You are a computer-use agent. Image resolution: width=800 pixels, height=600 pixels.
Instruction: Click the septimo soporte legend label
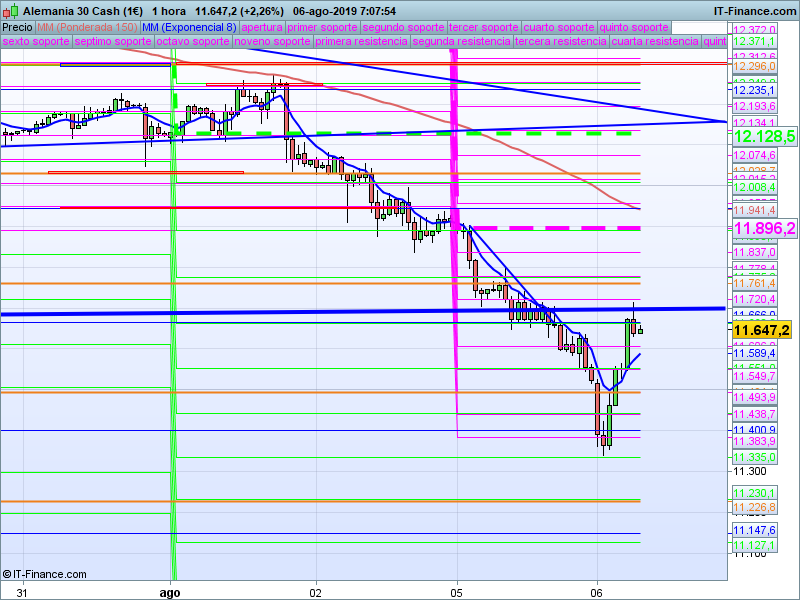click(113, 41)
